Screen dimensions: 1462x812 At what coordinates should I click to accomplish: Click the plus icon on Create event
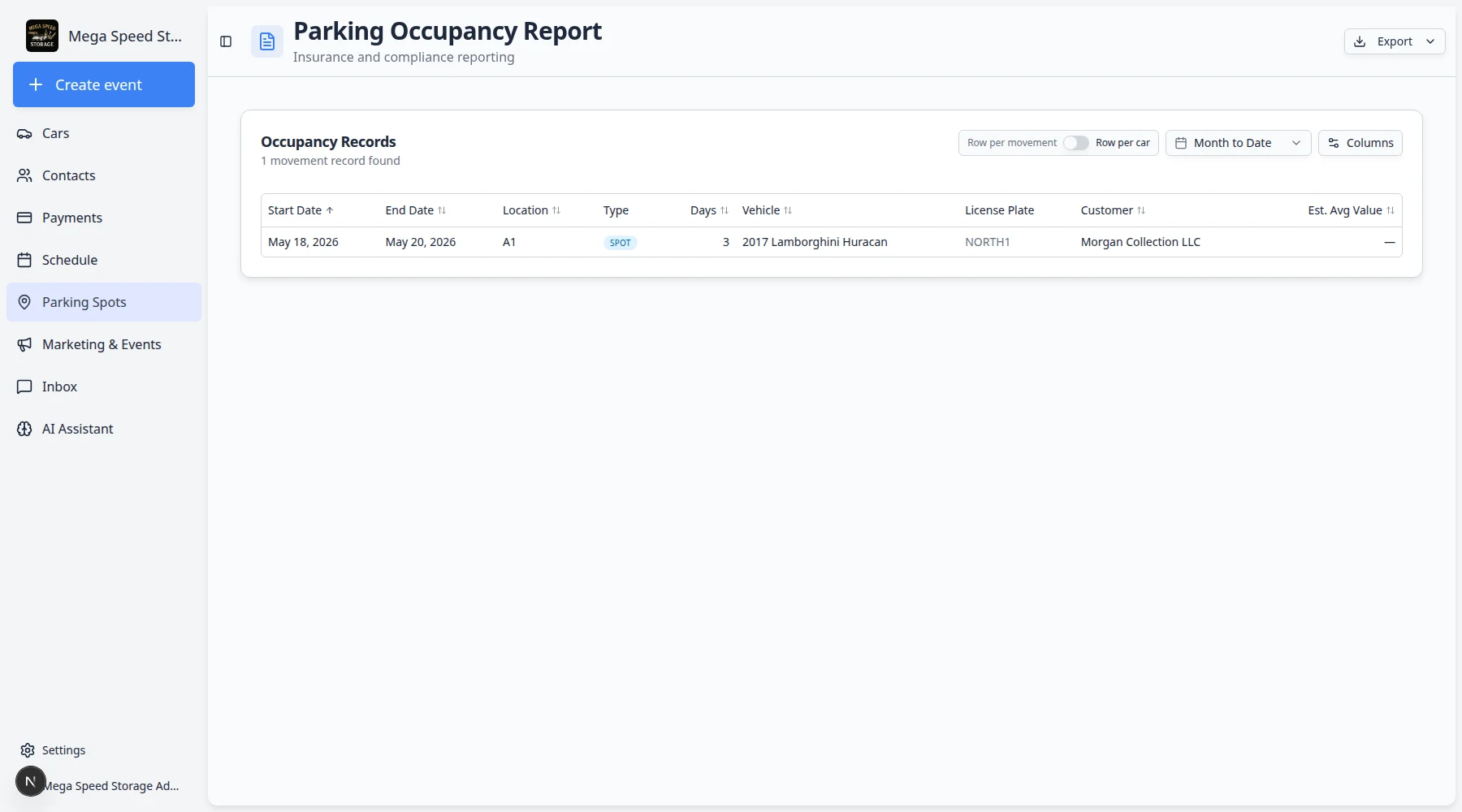(x=36, y=84)
